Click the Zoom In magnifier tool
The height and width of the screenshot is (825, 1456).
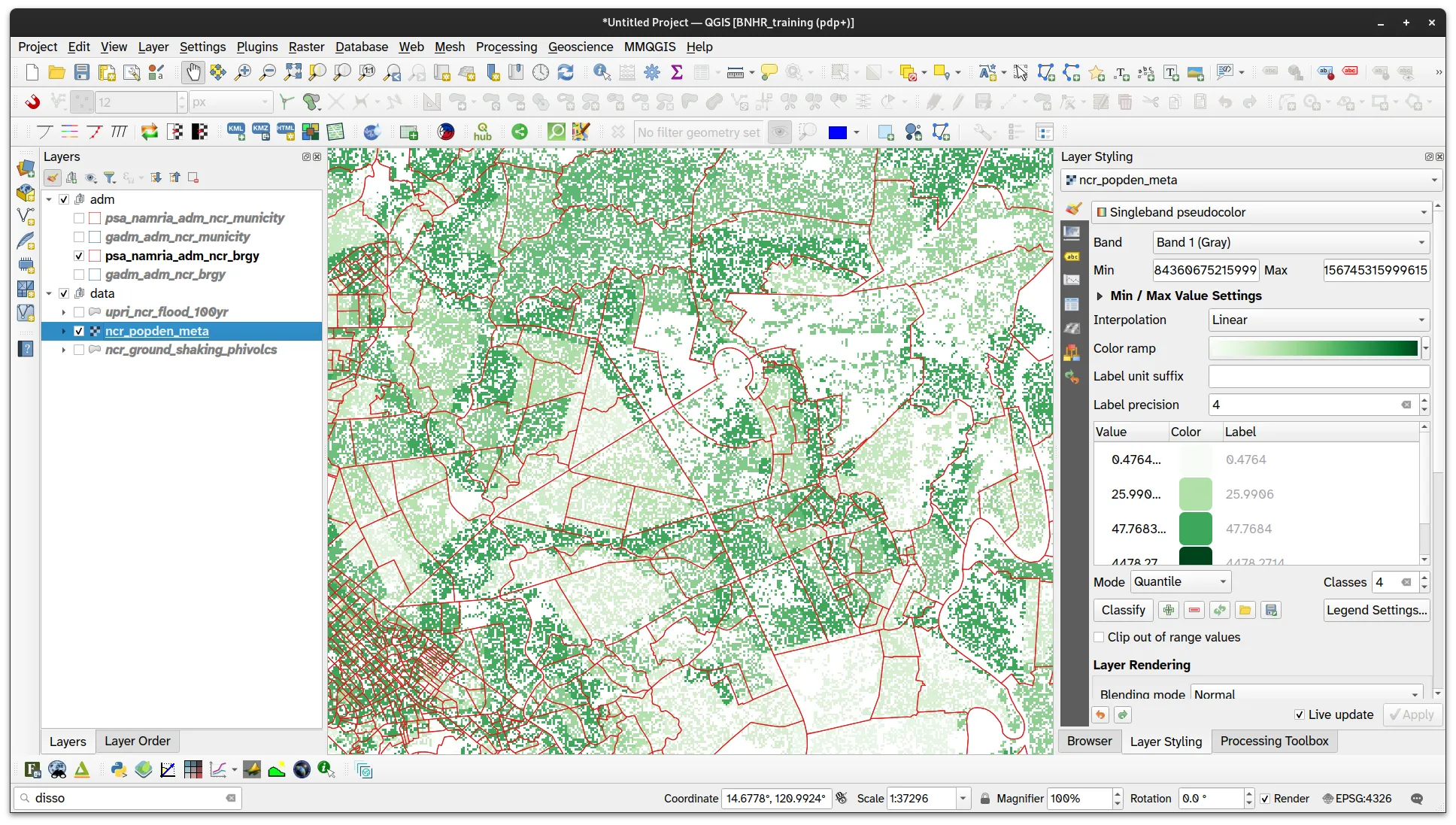[x=243, y=72]
